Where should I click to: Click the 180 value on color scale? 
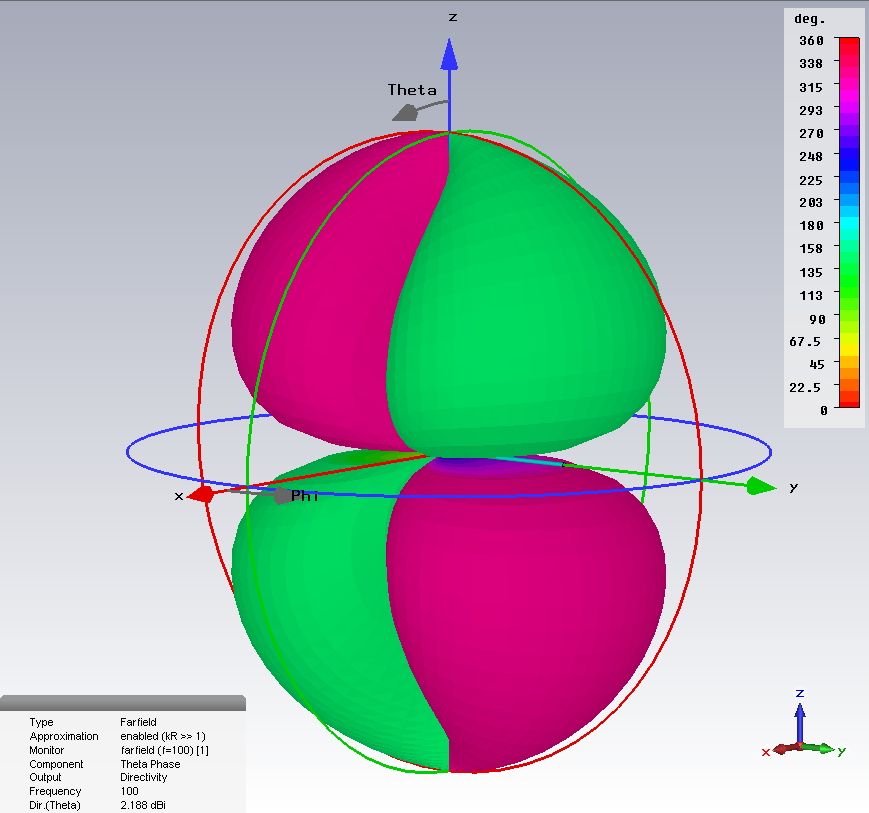(x=812, y=225)
